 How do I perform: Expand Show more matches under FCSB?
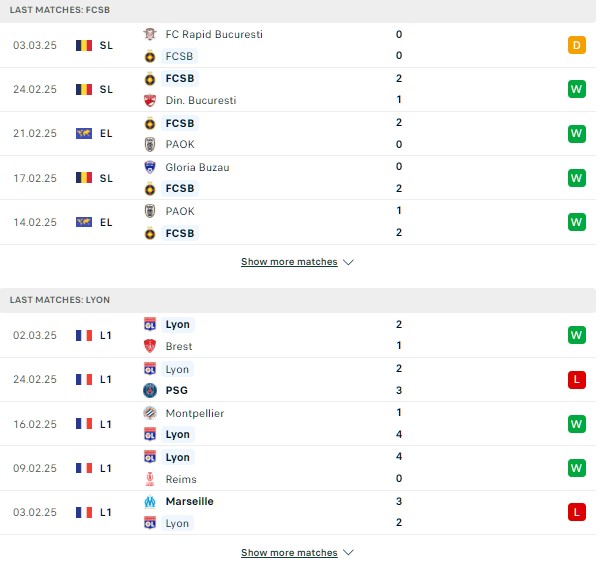pyautogui.click(x=289, y=262)
